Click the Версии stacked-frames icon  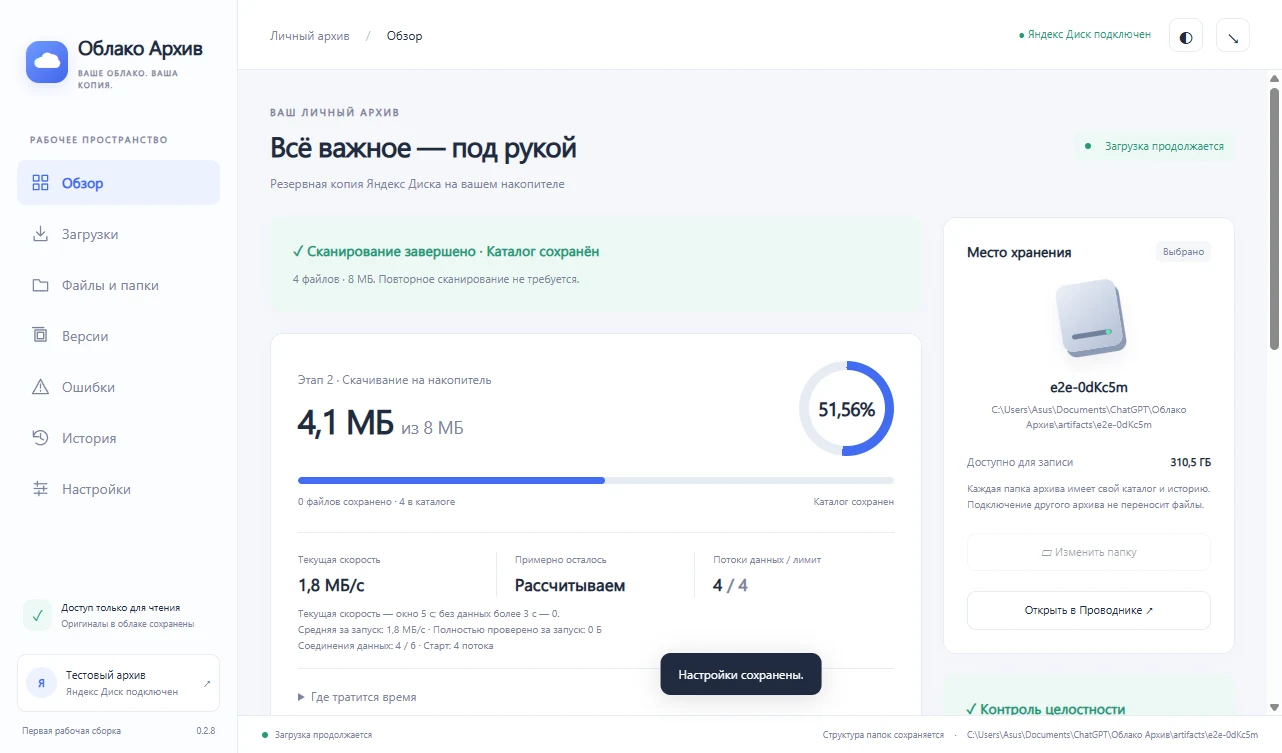pos(41,336)
